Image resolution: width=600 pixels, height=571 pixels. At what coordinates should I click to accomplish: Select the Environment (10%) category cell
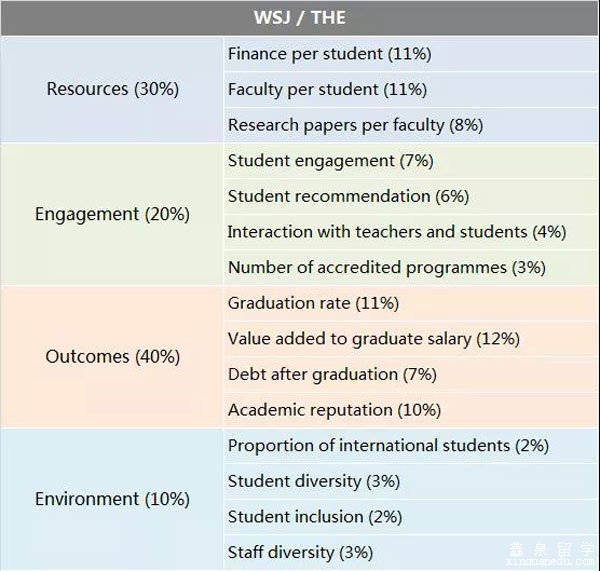112,499
